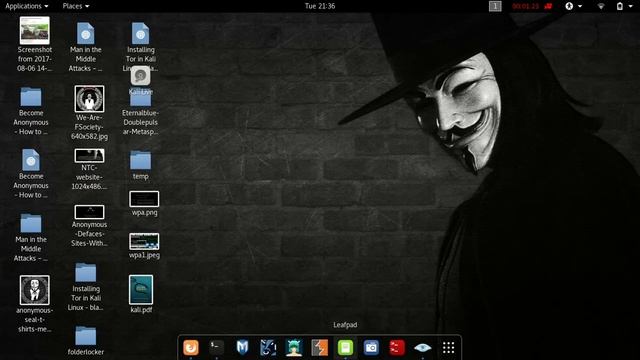
Task: Launch Firefox from the dock
Action: coord(191,348)
